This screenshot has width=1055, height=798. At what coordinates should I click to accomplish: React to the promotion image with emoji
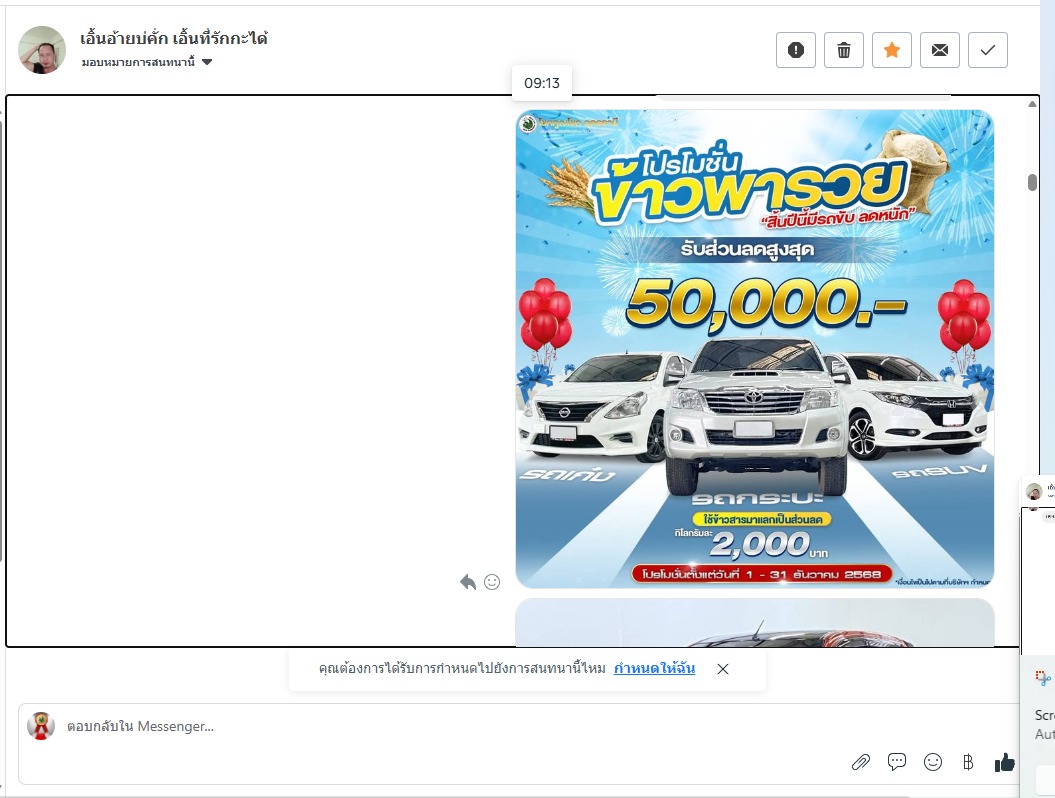pos(493,582)
